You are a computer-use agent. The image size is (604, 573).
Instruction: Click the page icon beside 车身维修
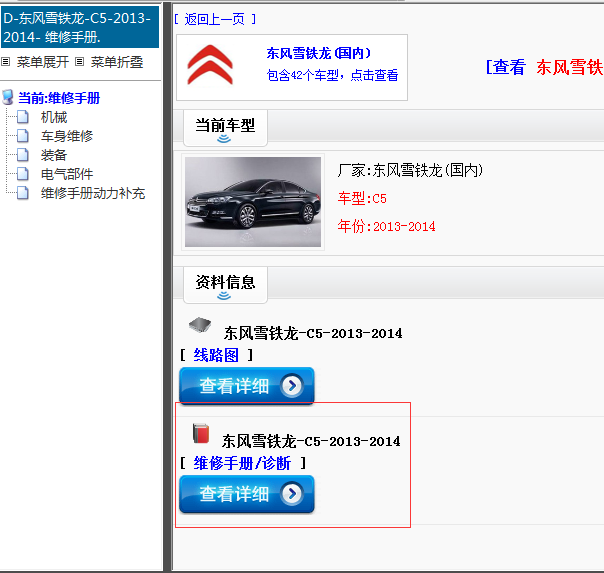[x=23, y=136]
